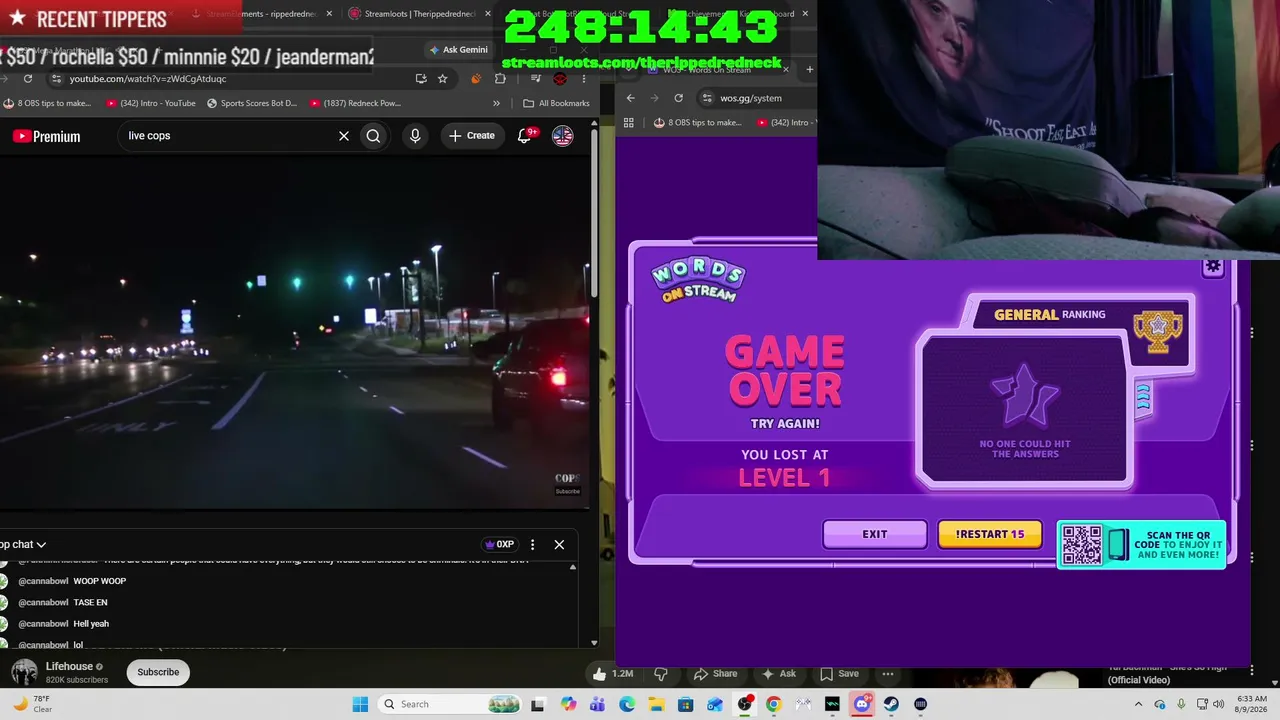Bookmark the YouTube page with star
Image resolution: width=1280 pixels, height=720 pixels.
(443, 79)
